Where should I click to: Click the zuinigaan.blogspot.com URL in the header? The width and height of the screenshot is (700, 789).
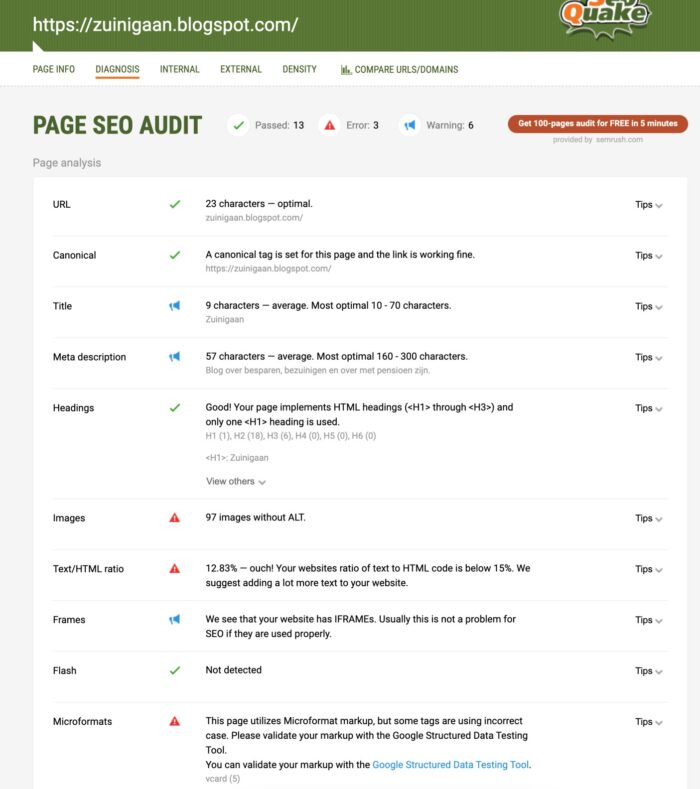tap(165, 24)
